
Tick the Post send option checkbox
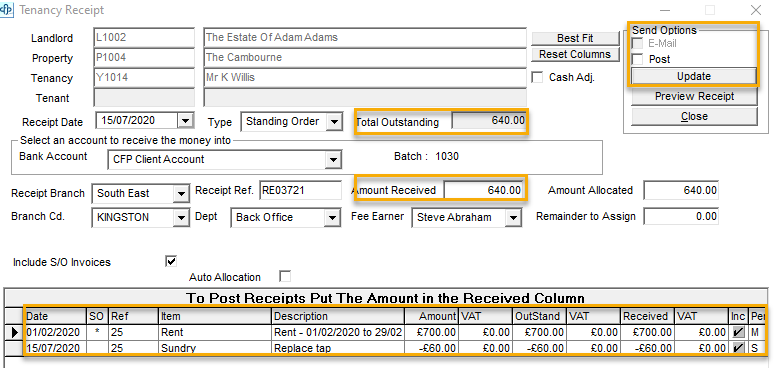pos(638,59)
